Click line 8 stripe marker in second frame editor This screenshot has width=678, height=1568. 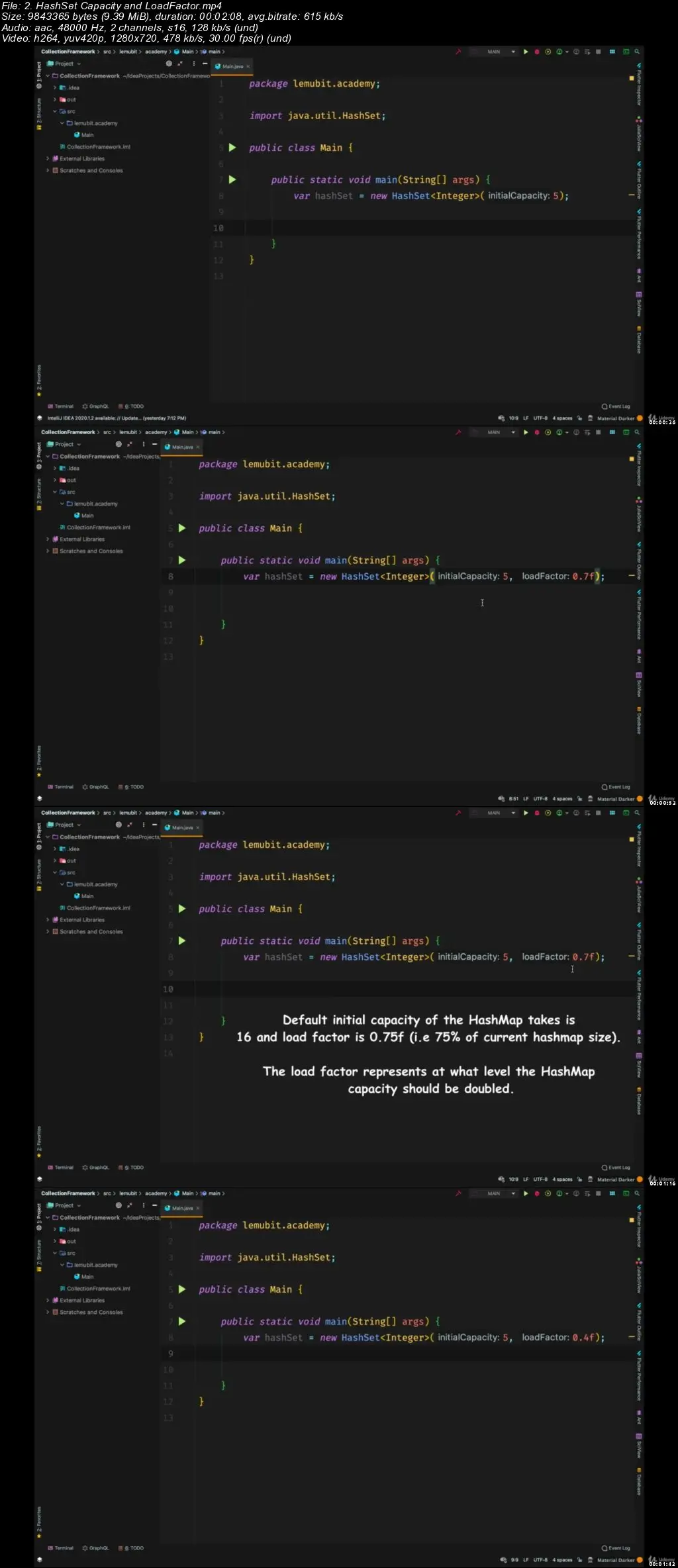click(x=631, y=576)
